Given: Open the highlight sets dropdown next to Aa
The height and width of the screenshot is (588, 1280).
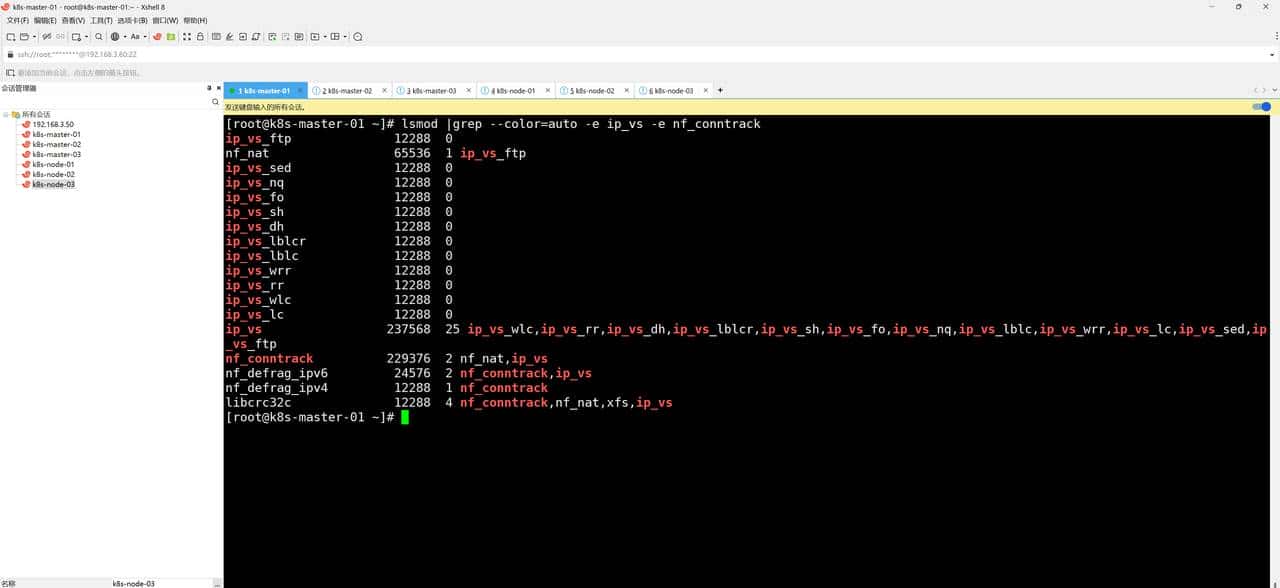Looking at the screenshot, I should click(x=146, y=36).
